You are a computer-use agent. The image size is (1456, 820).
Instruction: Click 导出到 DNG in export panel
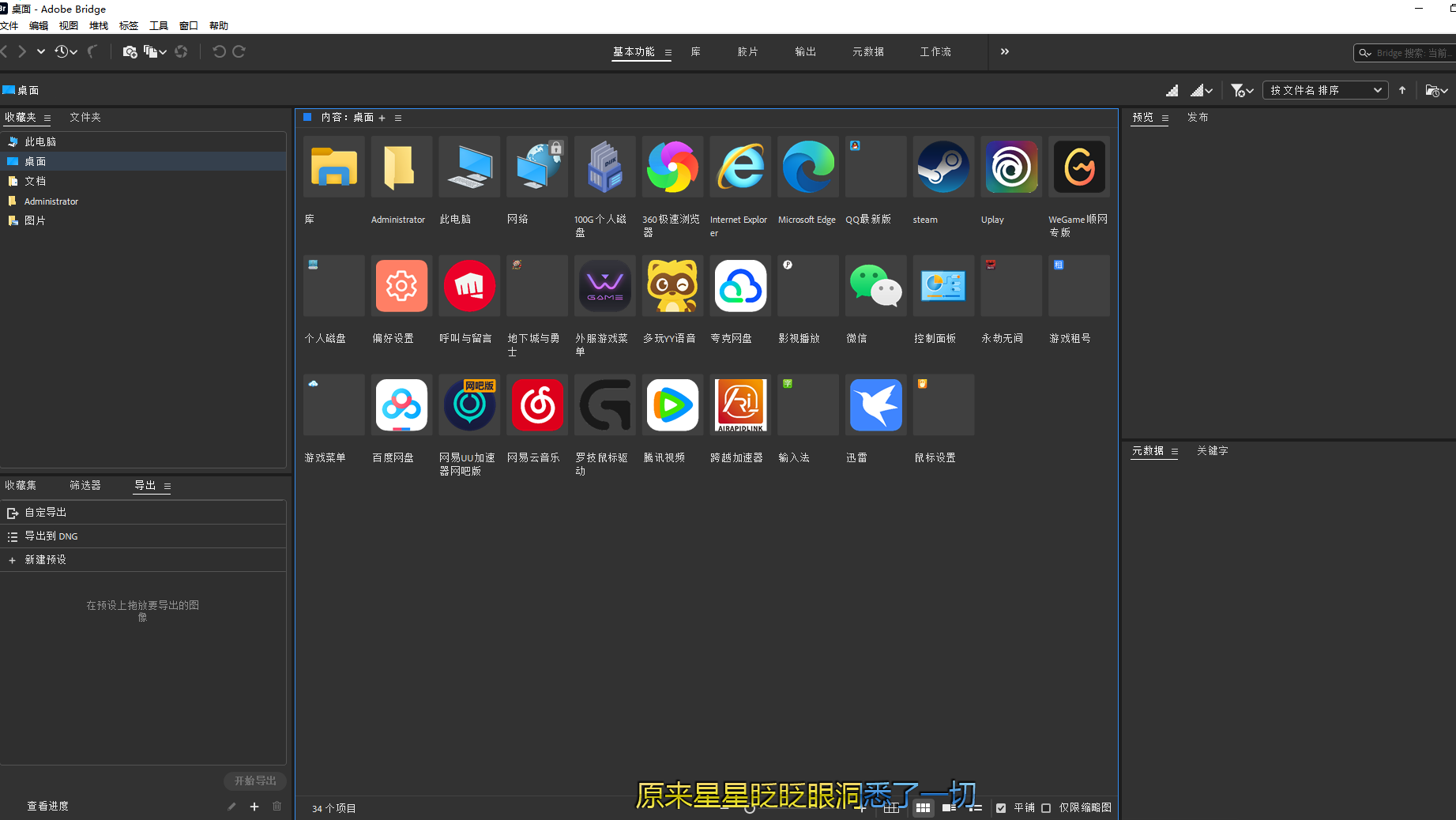point(52,536)
